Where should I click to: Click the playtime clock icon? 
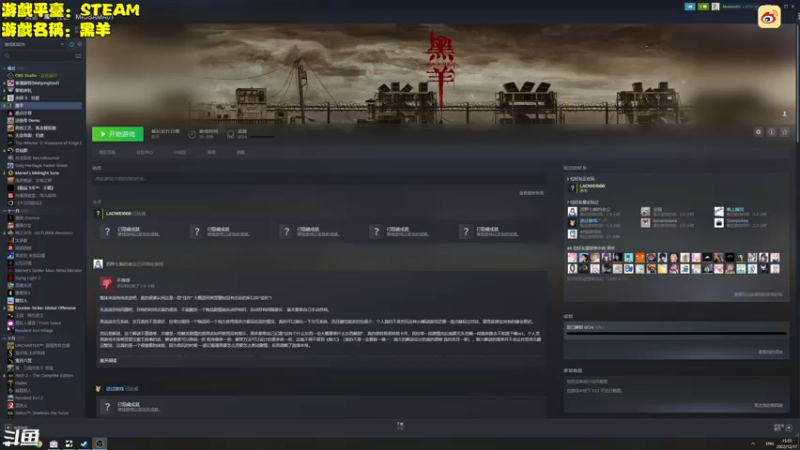pos(192,134)
